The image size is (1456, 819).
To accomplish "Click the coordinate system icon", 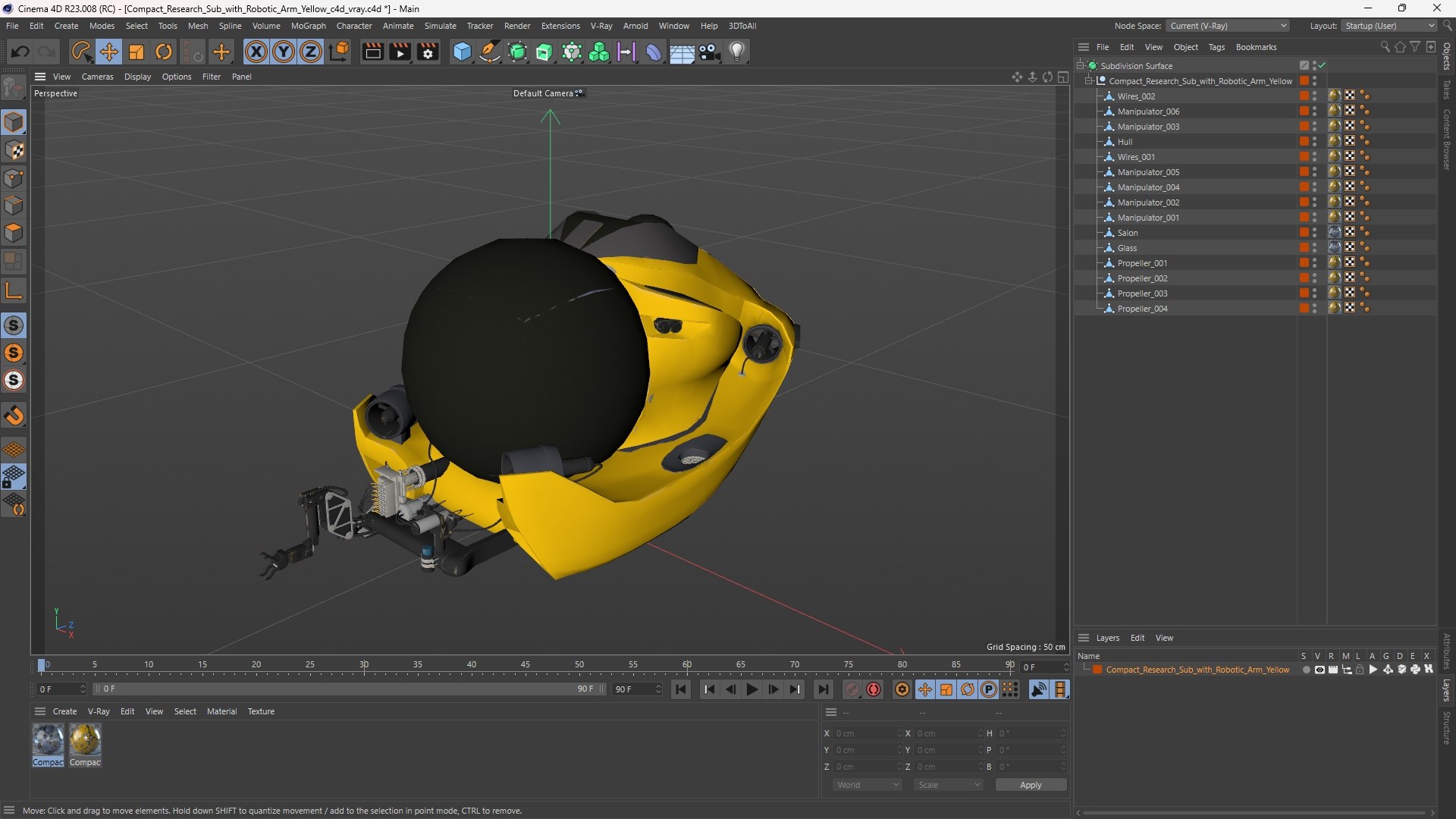I will click(x=339, y=52).
